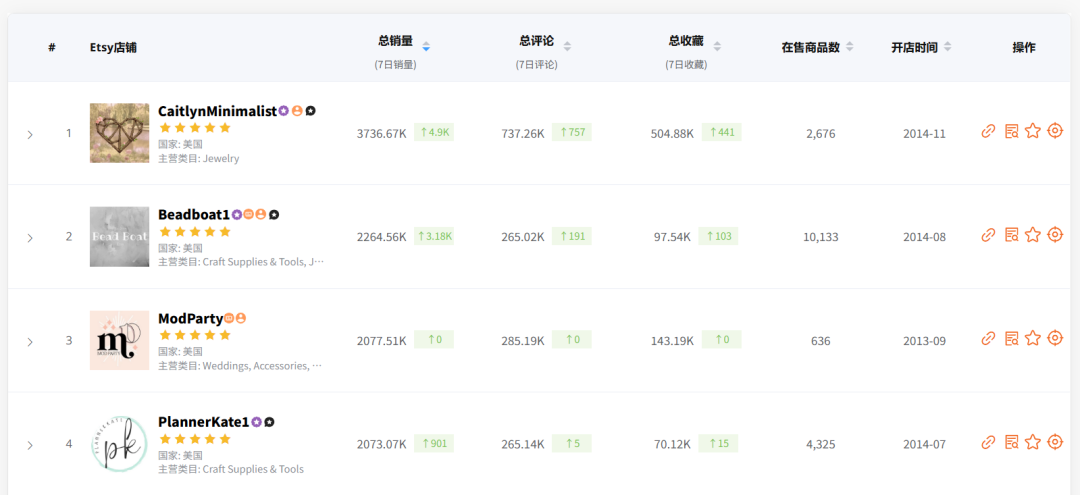
Task: Star the CaitlynMinimalist shop
Action: tap(1033, 131)
